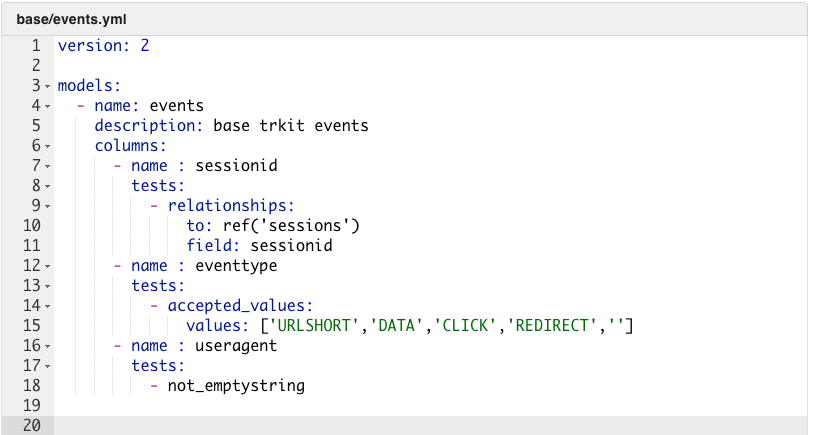
Task: Select the base/events.yml file tab
Action: [71, 20]
